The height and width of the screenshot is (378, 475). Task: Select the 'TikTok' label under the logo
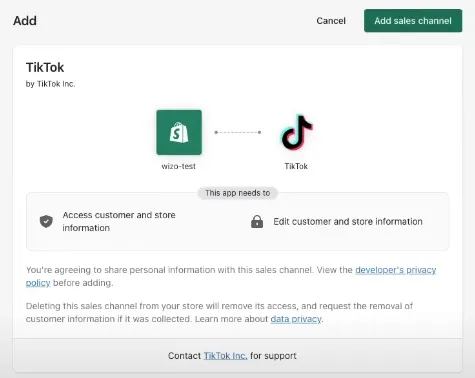[296, 166]
